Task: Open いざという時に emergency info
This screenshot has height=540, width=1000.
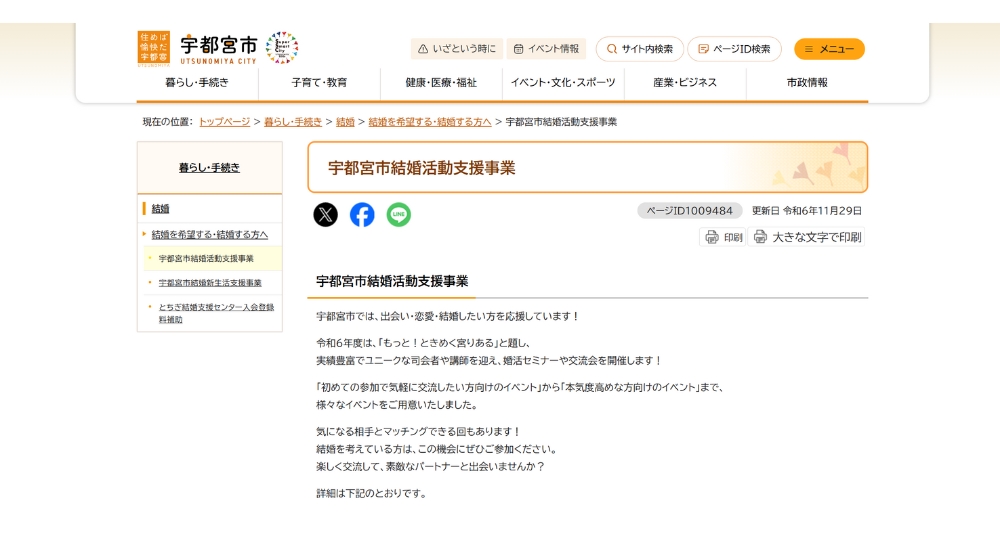Action: (x=457, y=49)
